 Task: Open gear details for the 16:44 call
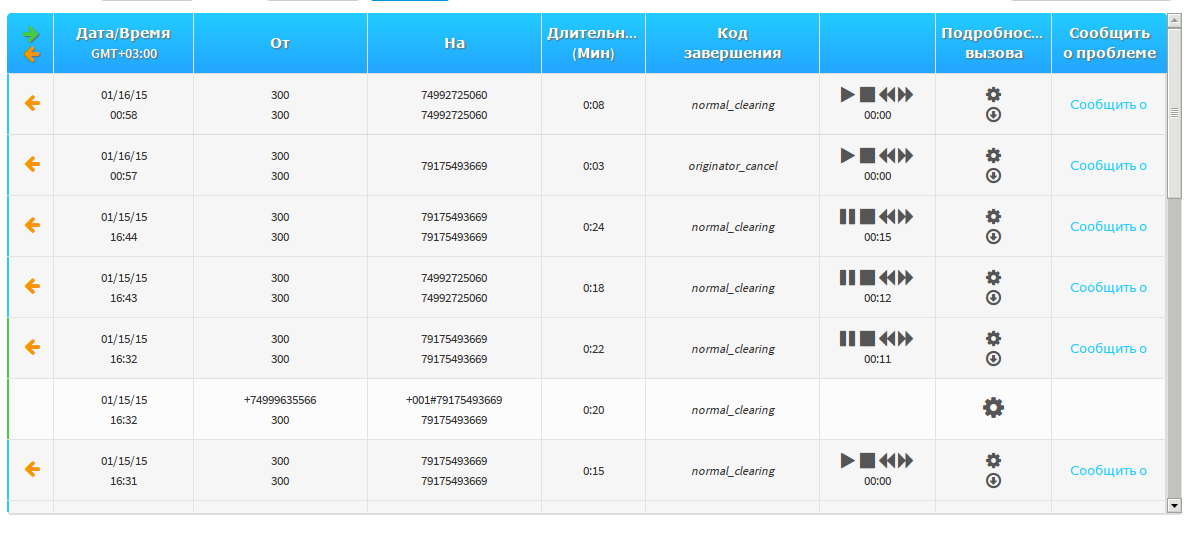coord(993,216)
